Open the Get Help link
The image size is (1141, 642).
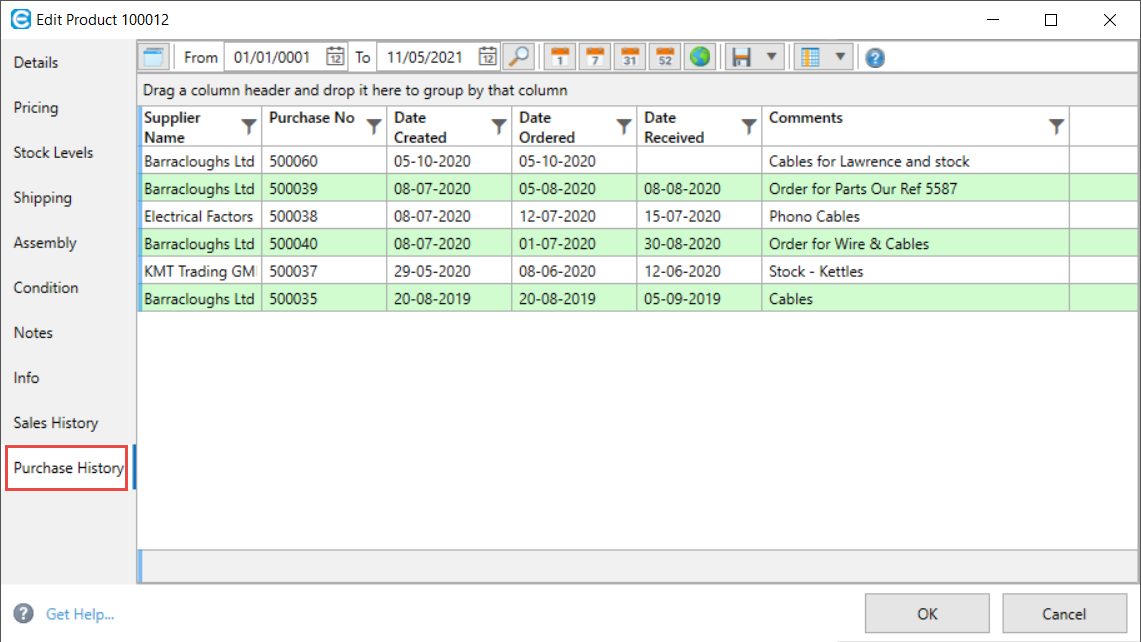[x=80, y=614]
